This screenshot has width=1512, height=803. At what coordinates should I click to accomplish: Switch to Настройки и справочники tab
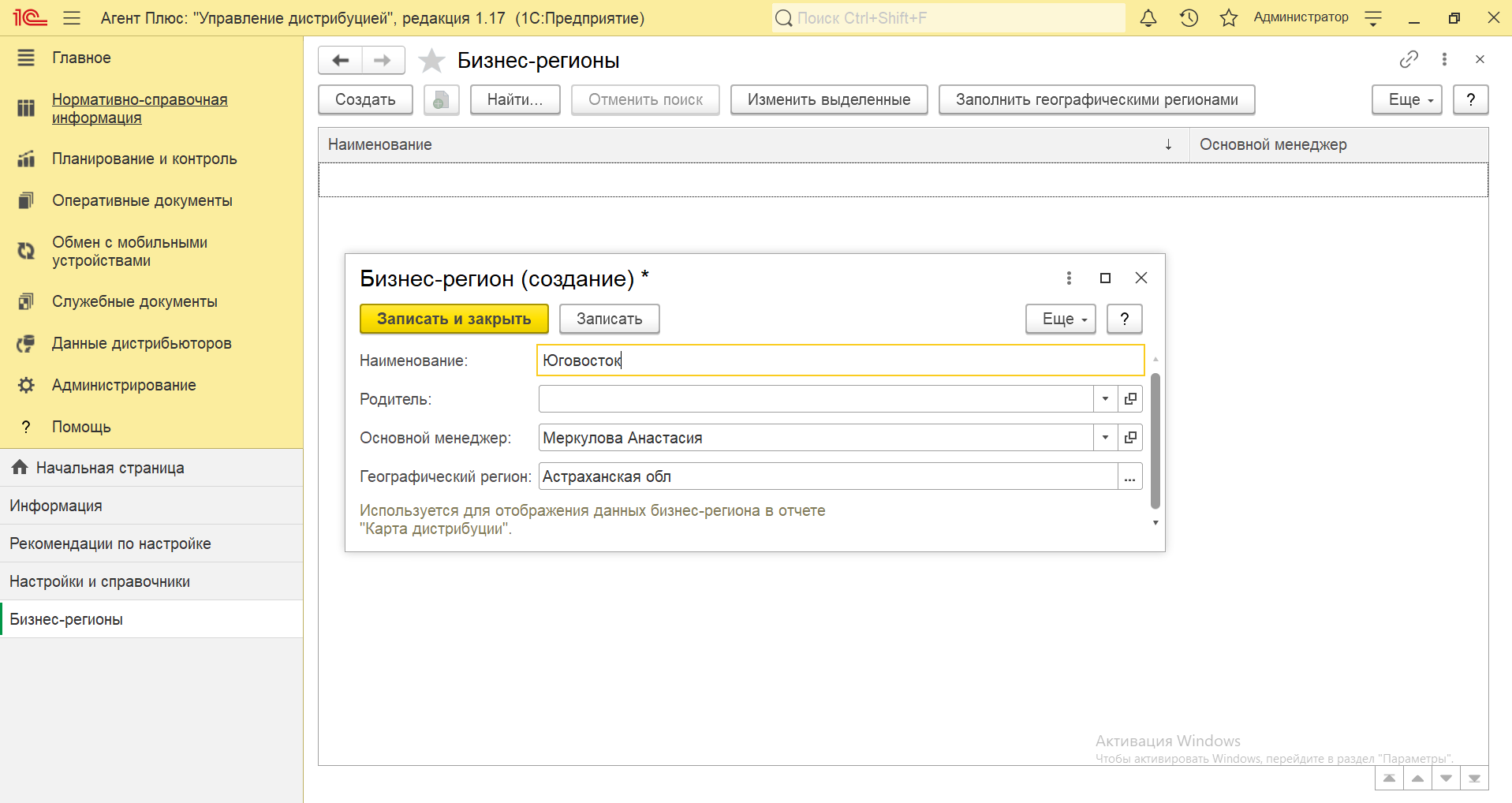(x=99, y=581)
